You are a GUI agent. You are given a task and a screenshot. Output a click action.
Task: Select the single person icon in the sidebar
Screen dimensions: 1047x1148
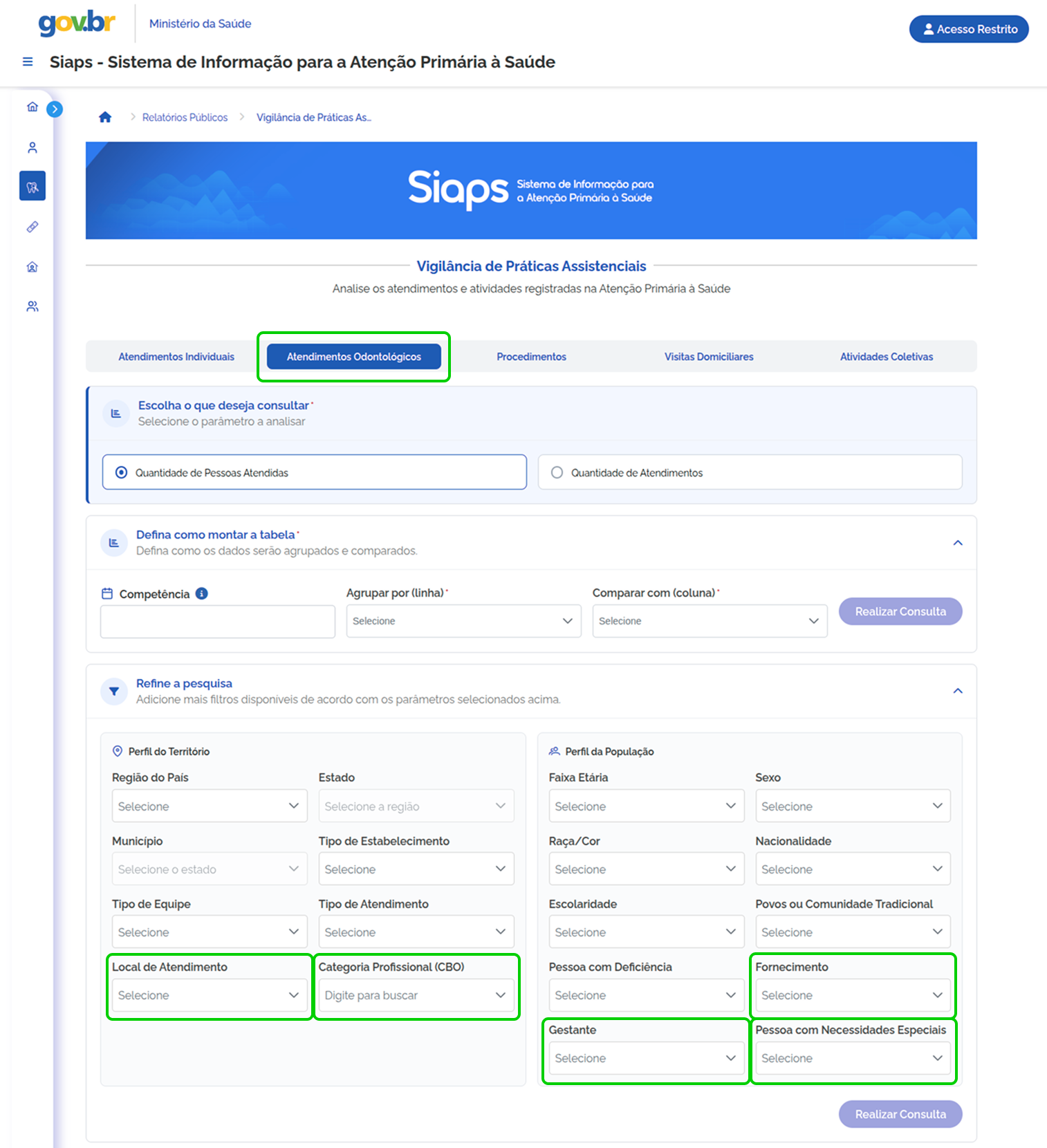(32, 147)
